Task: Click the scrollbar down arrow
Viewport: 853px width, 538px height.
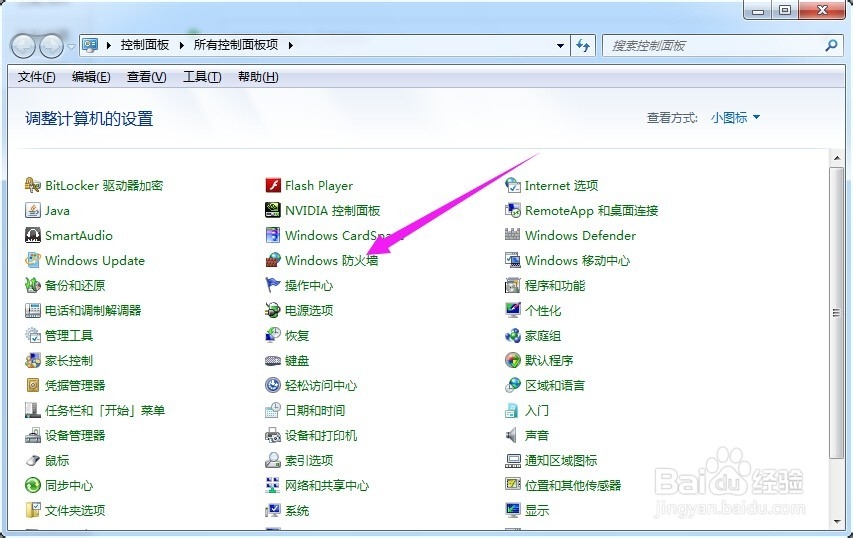Action: pyautogui.click(x=836, y=522)
